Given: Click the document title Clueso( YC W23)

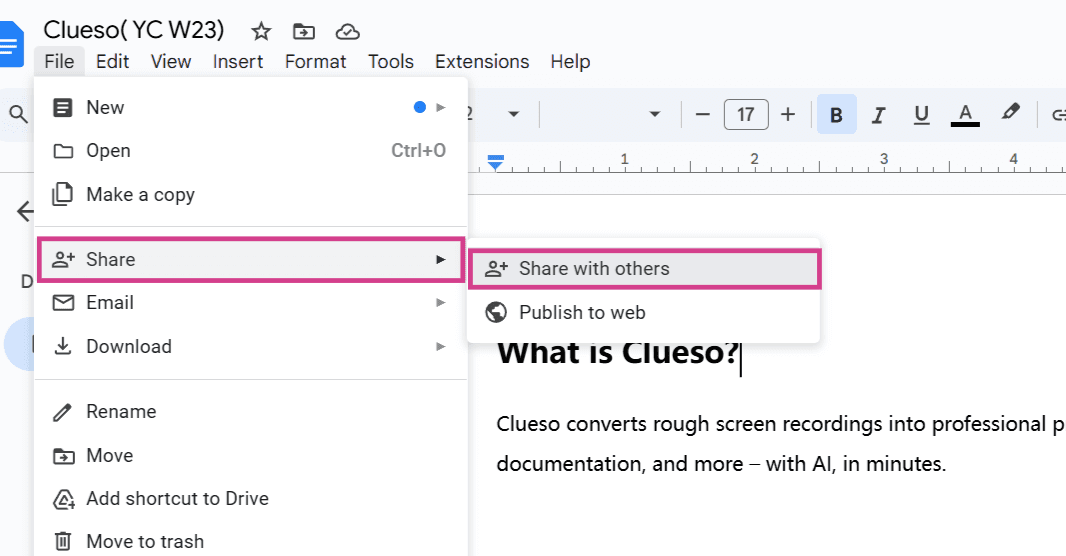Looking at the screenshot, I should [x=134, y=30].
